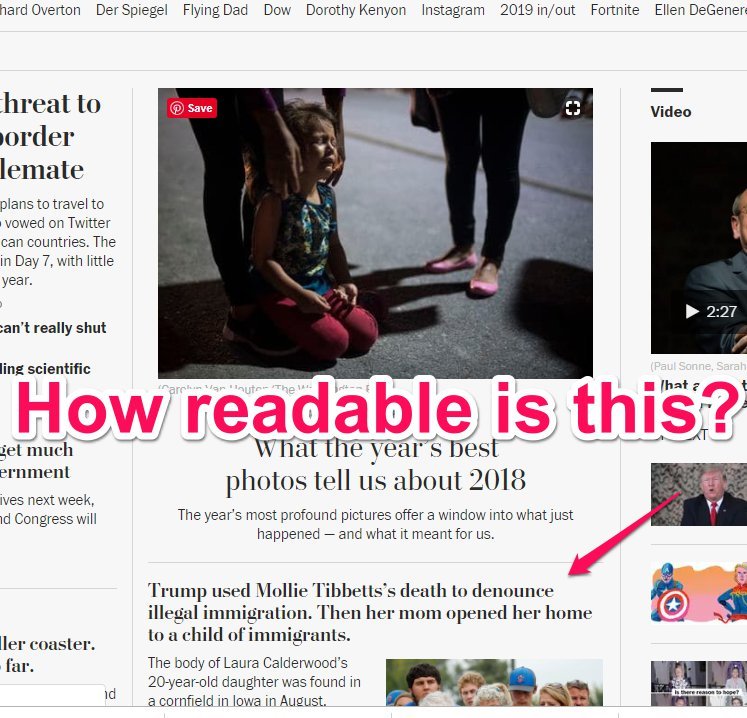Screen dimensions: 747x718
Task: Read 'photos tell us about 2018' headline
Action: pyautogui.click(x=376, y=480)
